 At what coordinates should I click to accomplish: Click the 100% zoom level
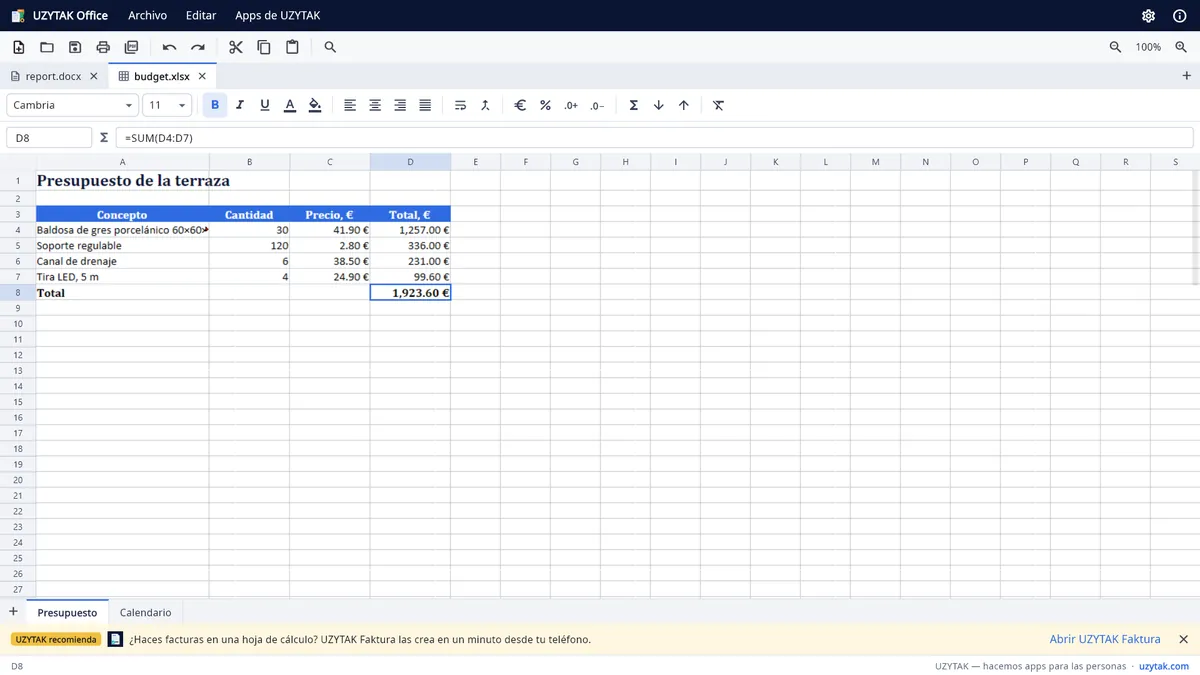[x=1149, y=47]
